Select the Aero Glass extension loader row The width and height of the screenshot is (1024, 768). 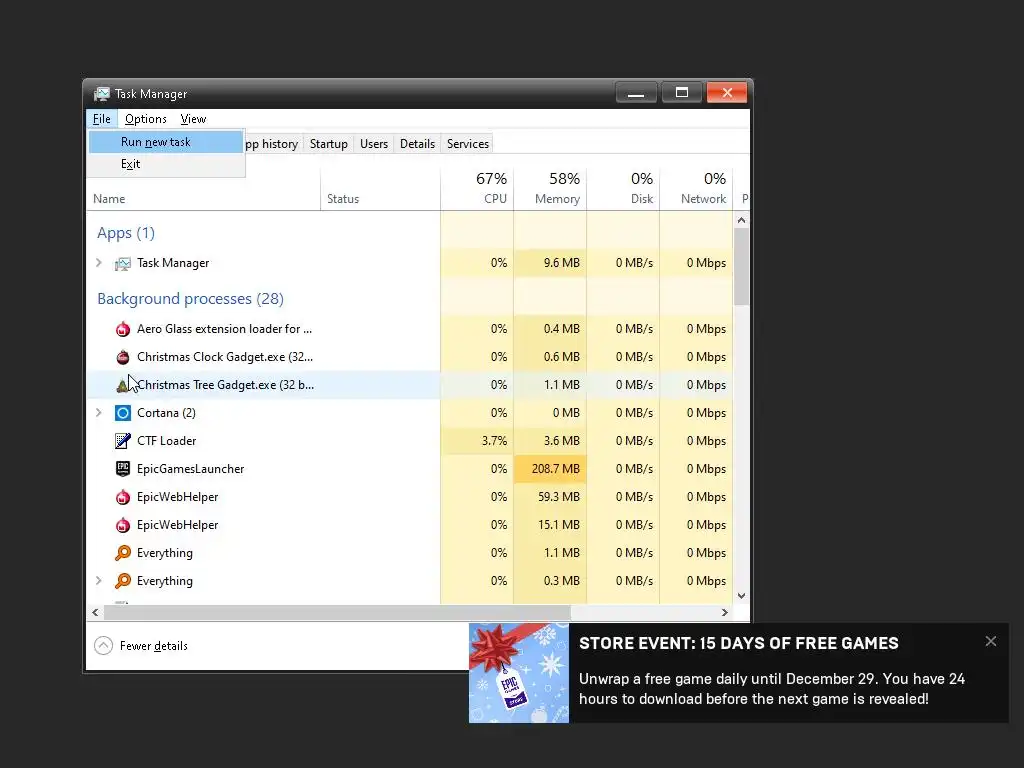point(409,329)
